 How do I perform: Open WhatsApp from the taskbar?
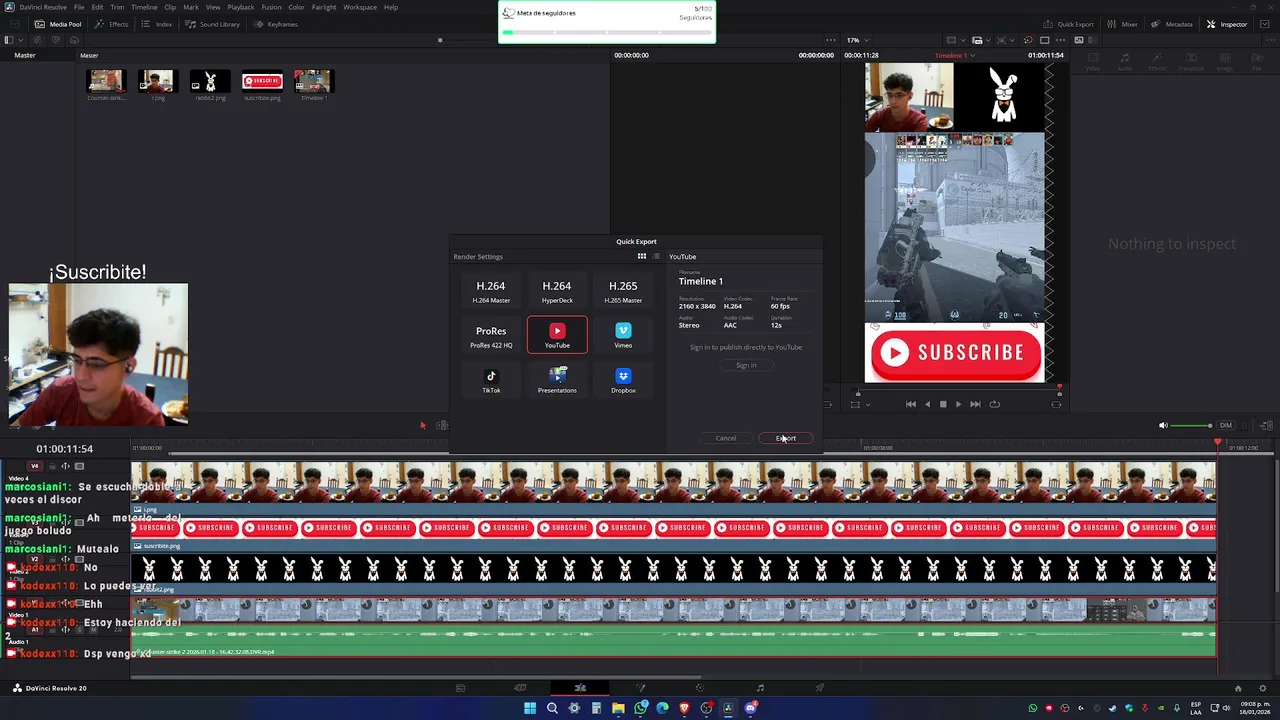[640, 708]
